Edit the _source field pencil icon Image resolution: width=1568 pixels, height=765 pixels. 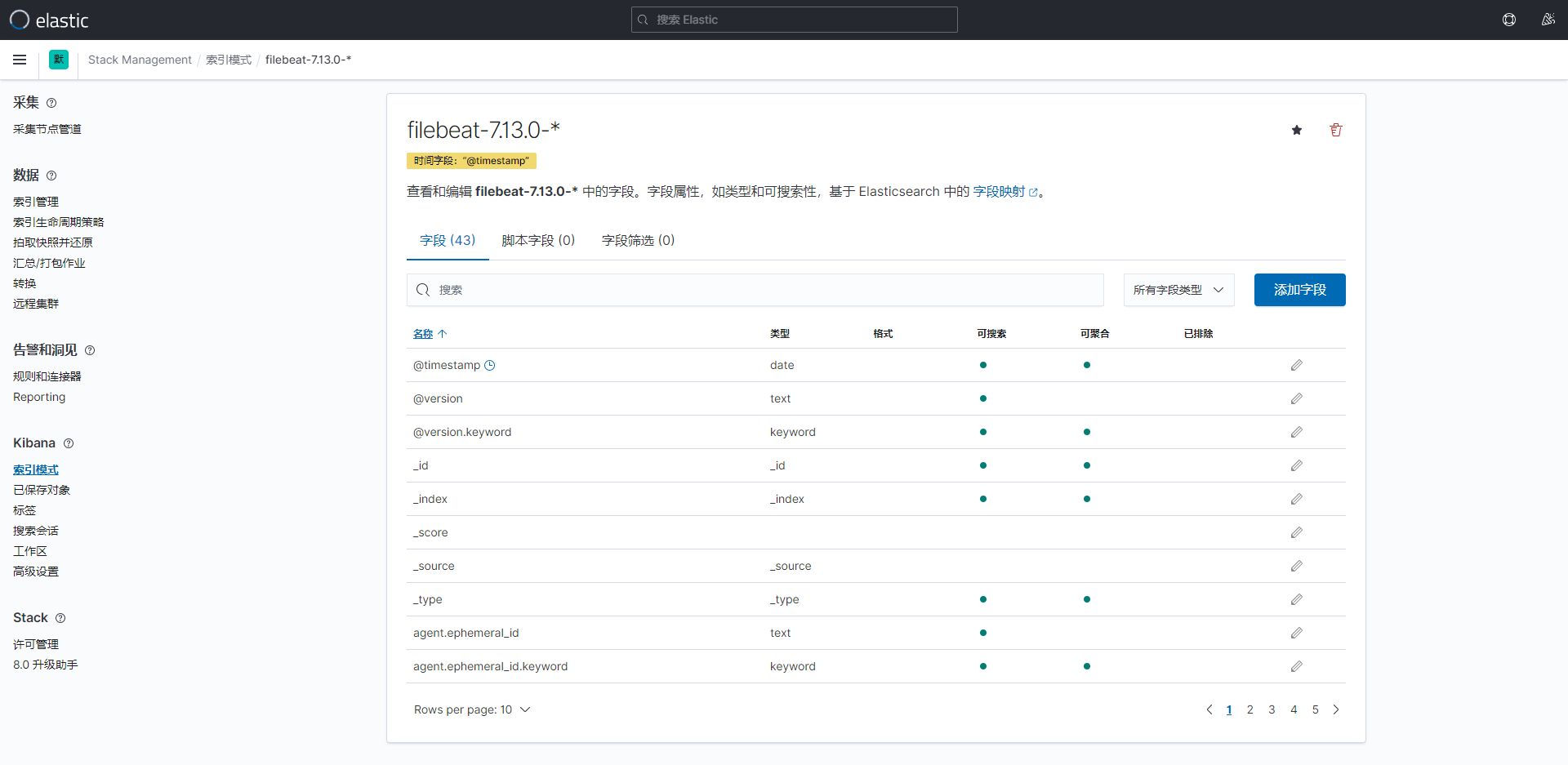coord(1297,566)
